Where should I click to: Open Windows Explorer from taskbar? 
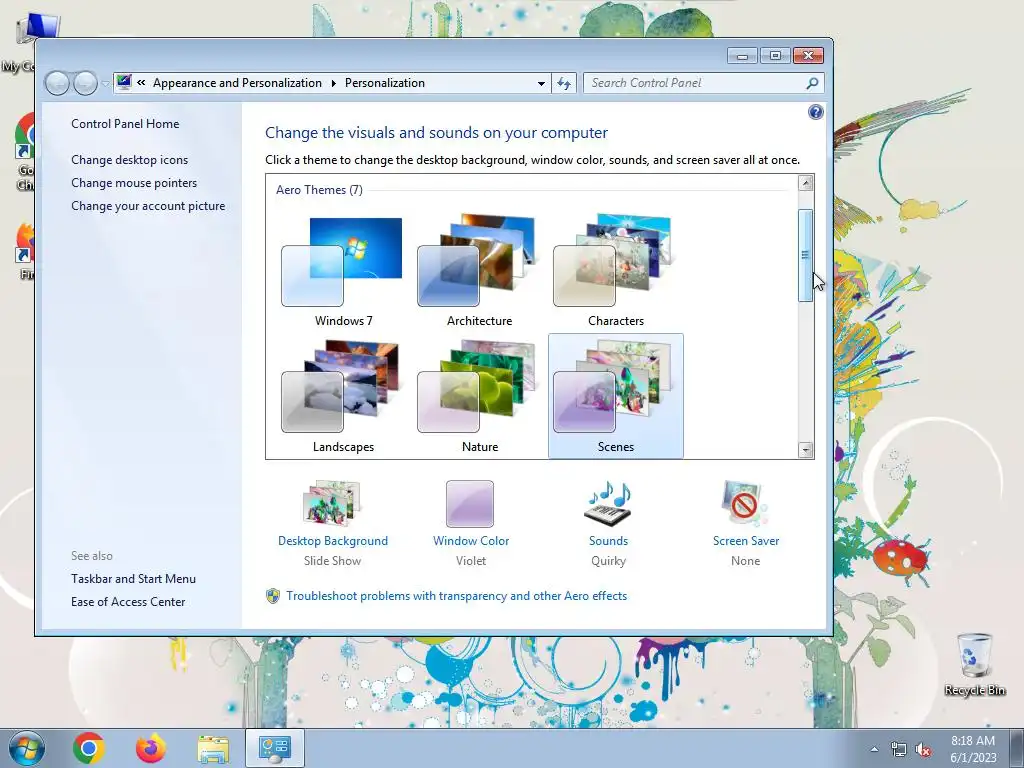(x=213, y=749)
